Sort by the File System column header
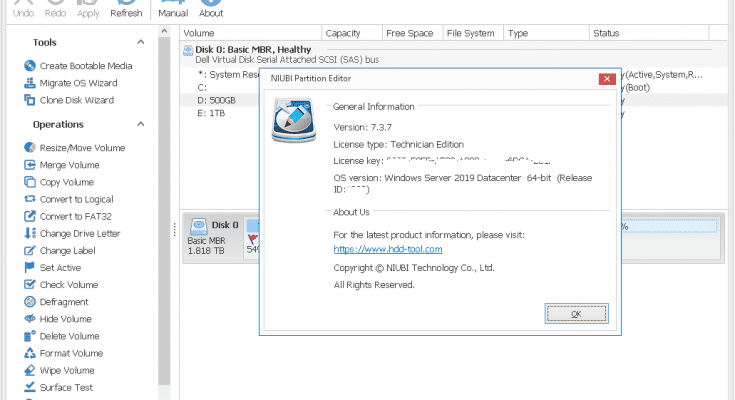Image resolution: width=735 pixels, height=400 pixels. click(473, 33)
